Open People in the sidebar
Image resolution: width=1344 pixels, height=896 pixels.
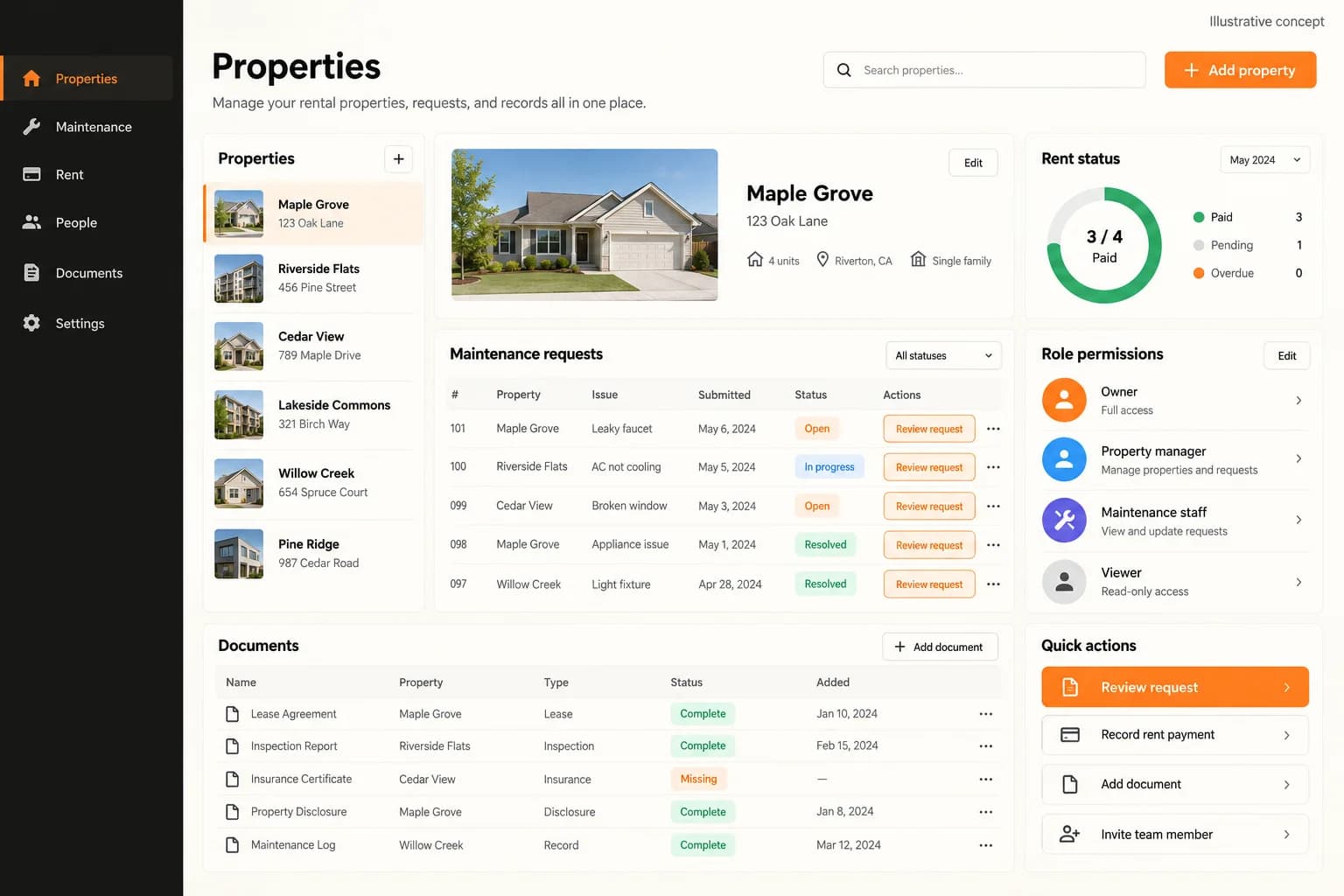pos(87,223)
